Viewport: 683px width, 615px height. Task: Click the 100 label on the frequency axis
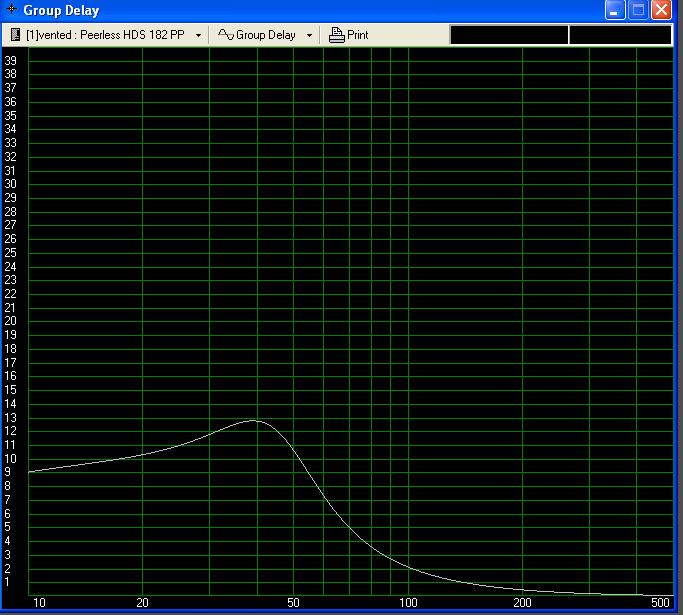pyautogui.click(x=408, y=603)
